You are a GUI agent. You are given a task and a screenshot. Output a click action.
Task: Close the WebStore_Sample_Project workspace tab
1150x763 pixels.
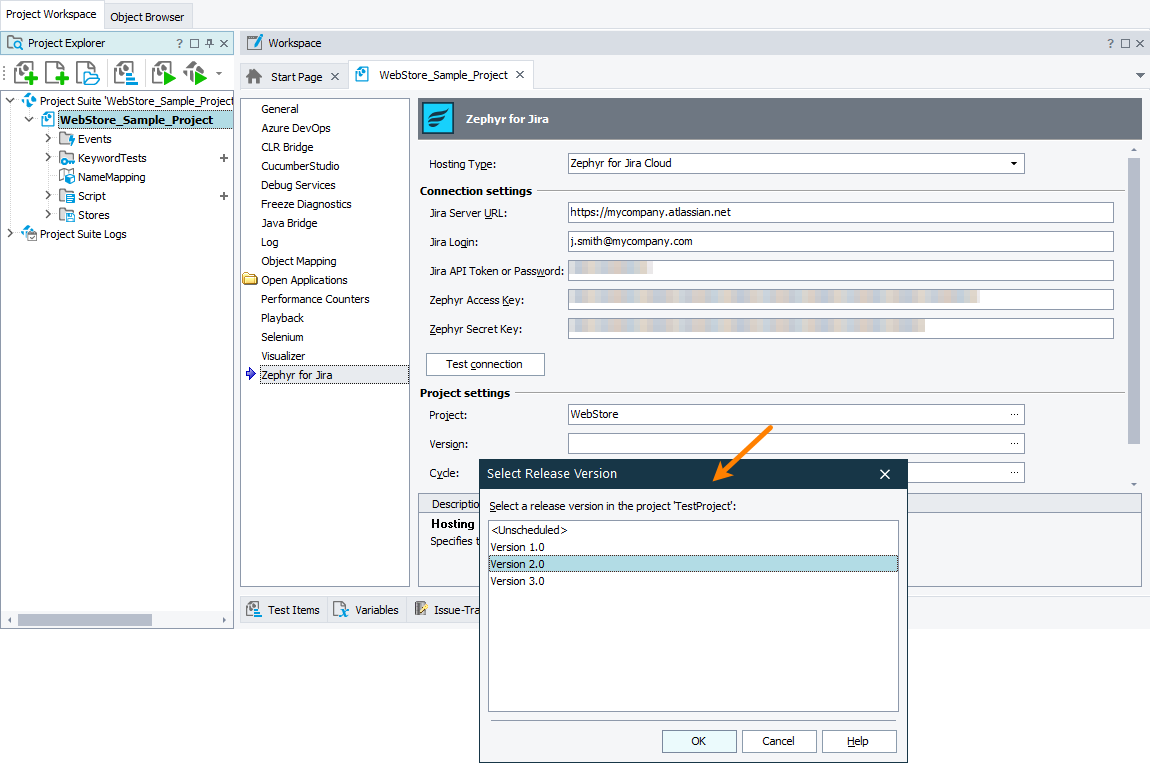tap(520, 75)
